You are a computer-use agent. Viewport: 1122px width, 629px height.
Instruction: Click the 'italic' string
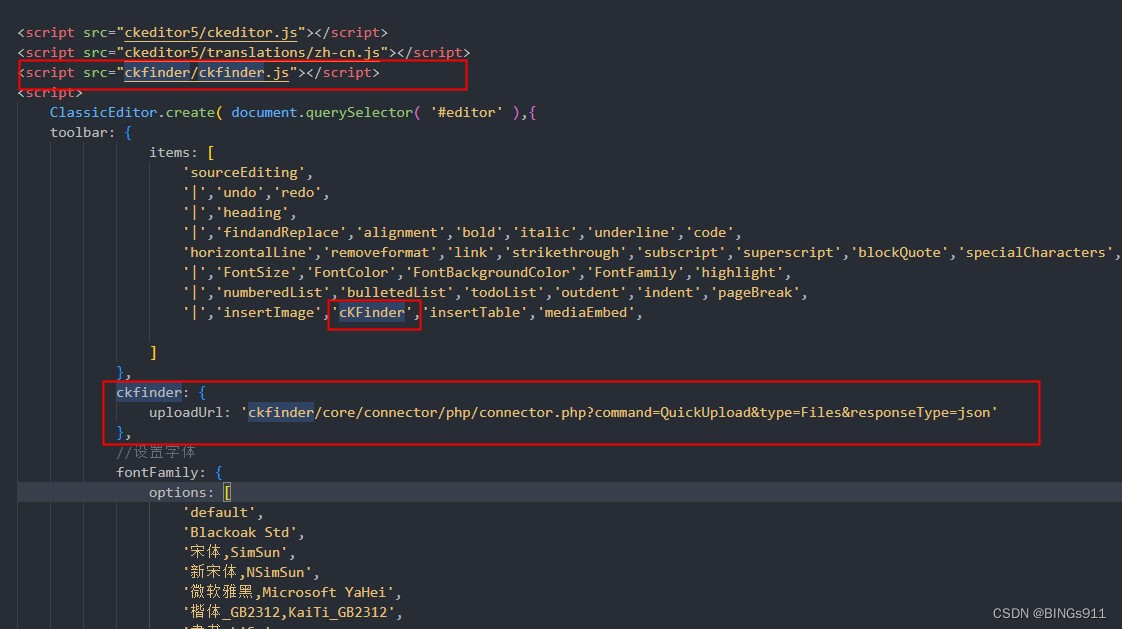click(x=545, y=233)
